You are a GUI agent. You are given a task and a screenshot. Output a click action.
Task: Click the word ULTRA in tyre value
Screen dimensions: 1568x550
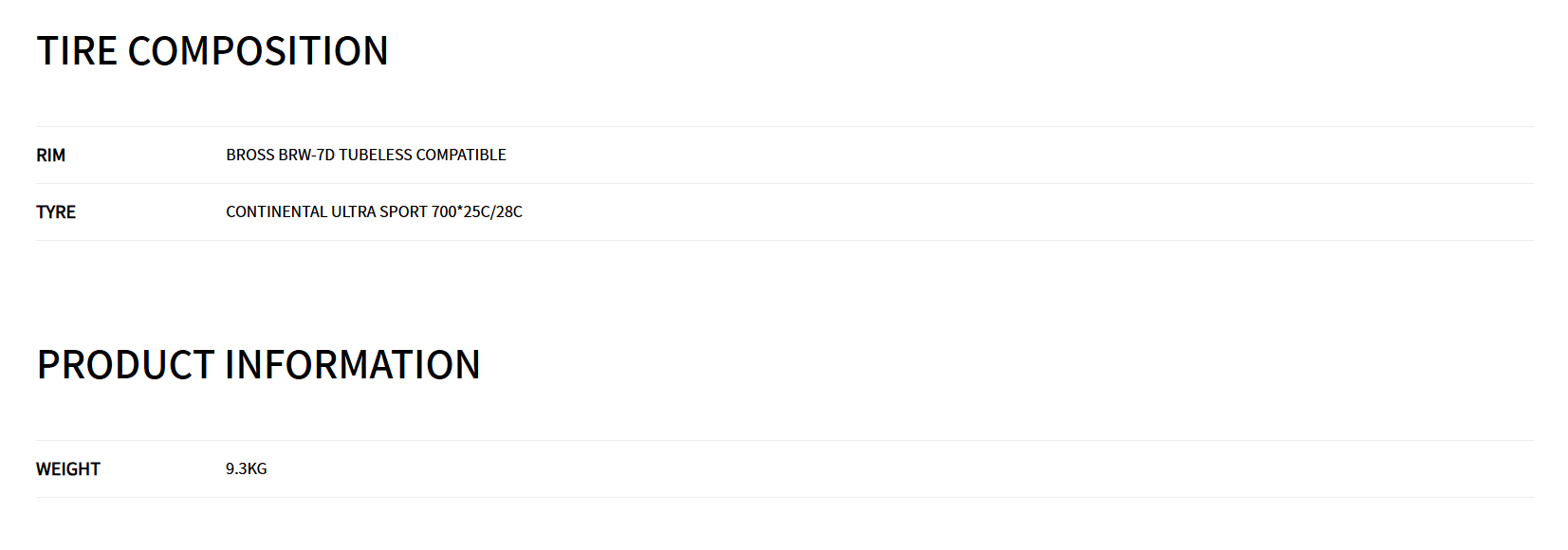click(353, 212)
